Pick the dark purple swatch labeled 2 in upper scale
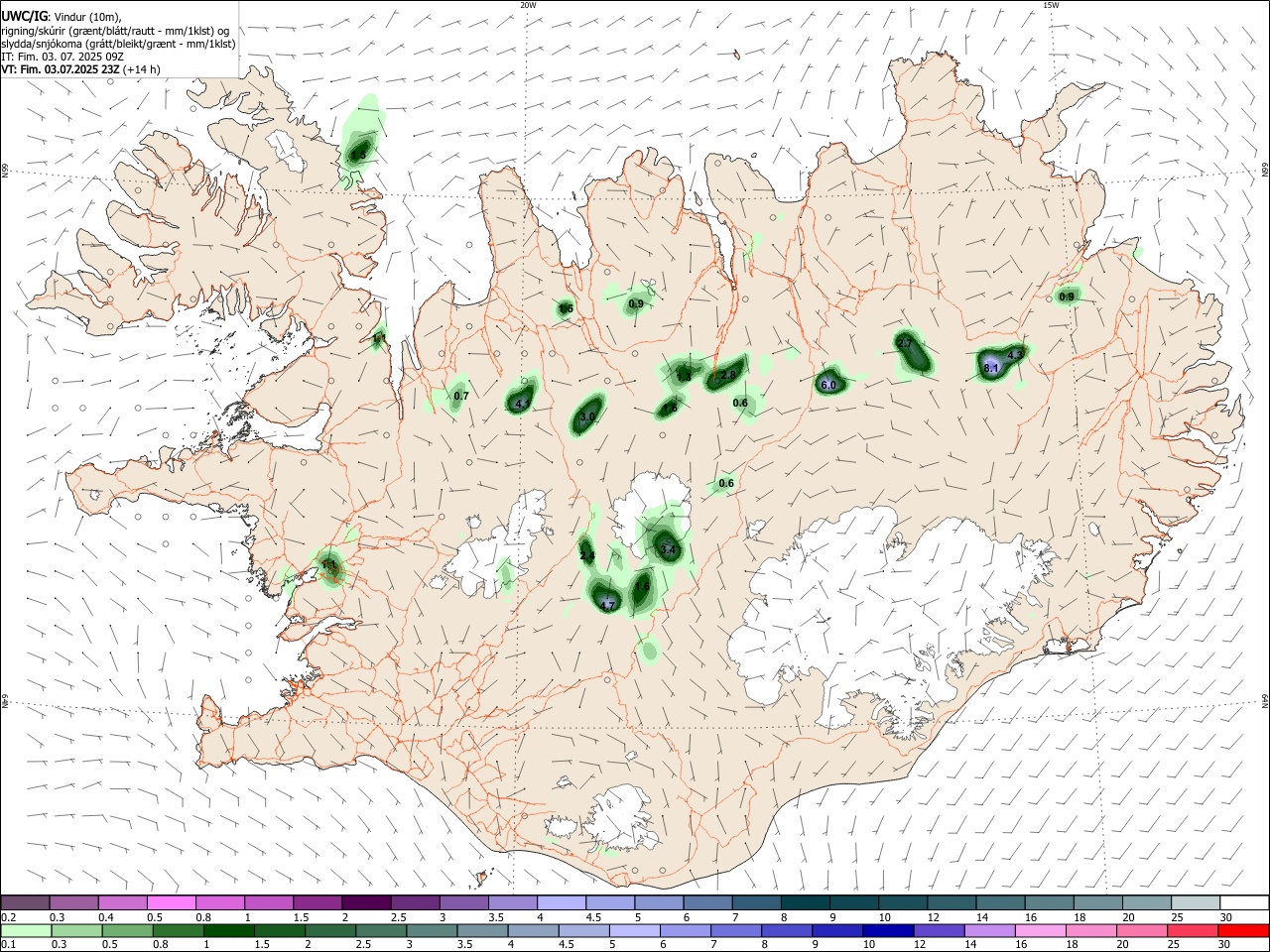 [365, 902]
